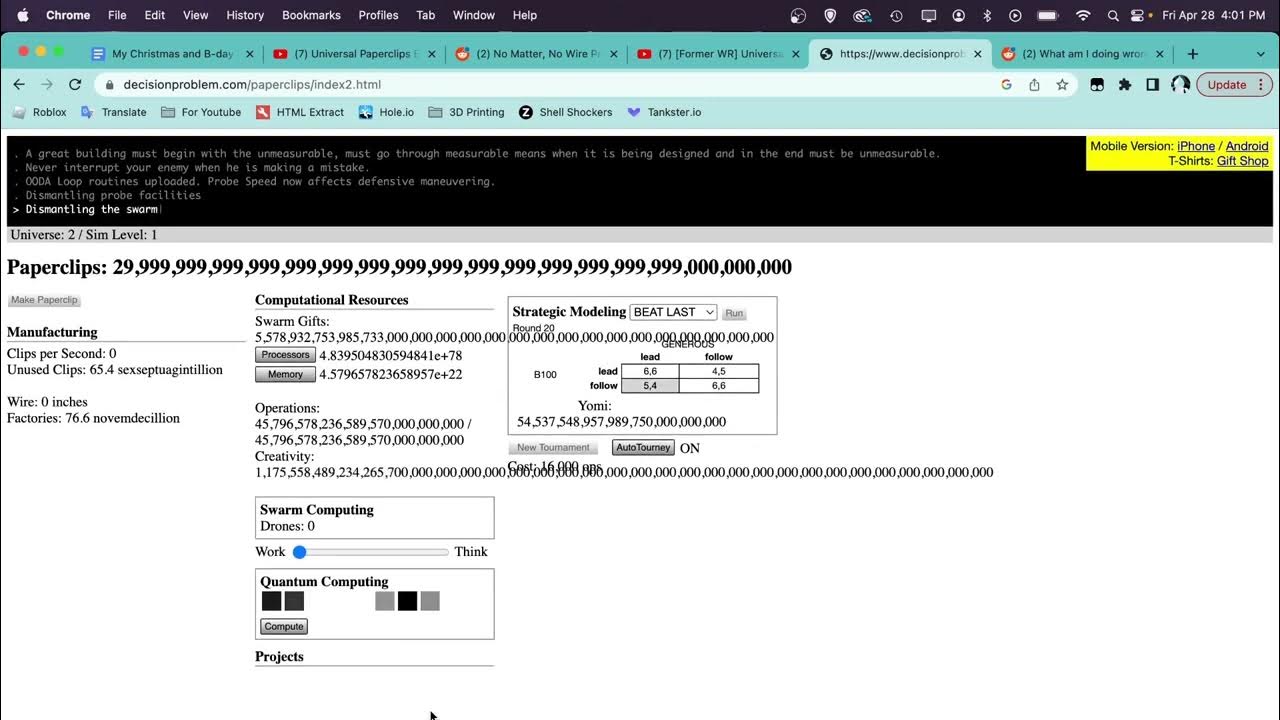
Task: Reload the paperclips page
Action: 75,85
